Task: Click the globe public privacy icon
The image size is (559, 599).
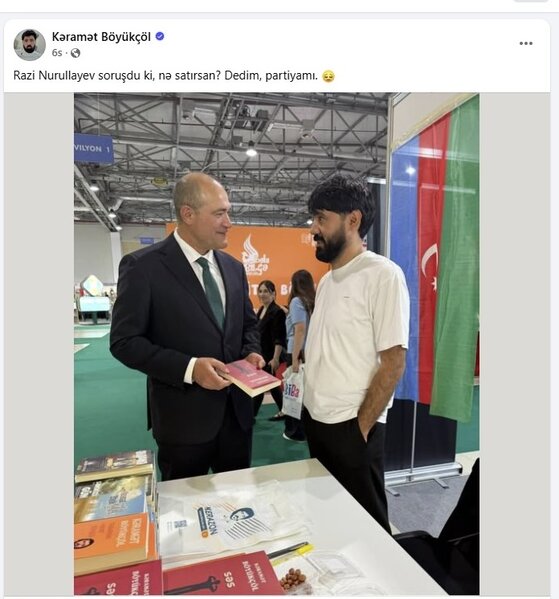Action: click(75, 53)
